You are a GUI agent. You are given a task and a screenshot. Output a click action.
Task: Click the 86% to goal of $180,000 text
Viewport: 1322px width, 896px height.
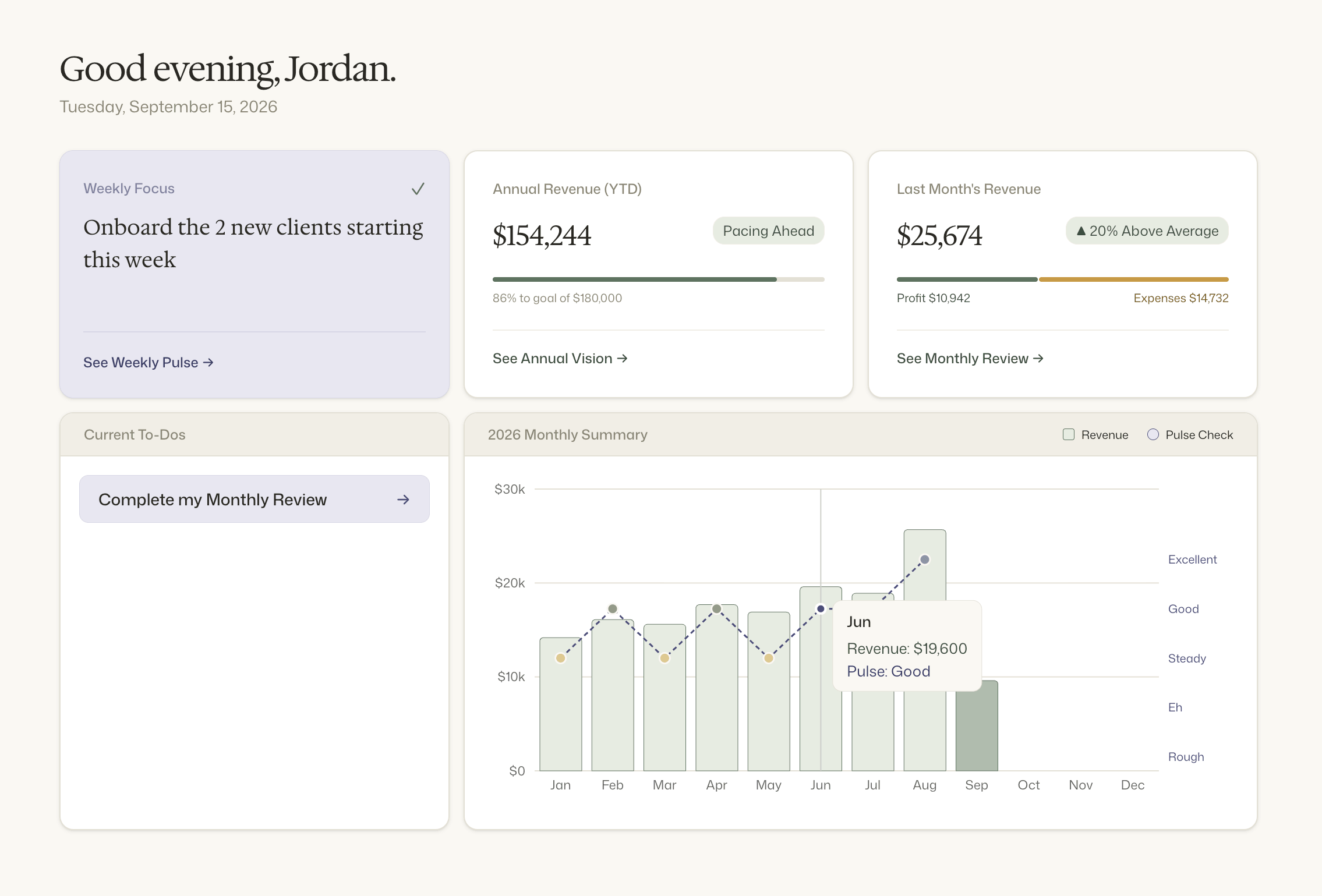(x=557, y=298)
